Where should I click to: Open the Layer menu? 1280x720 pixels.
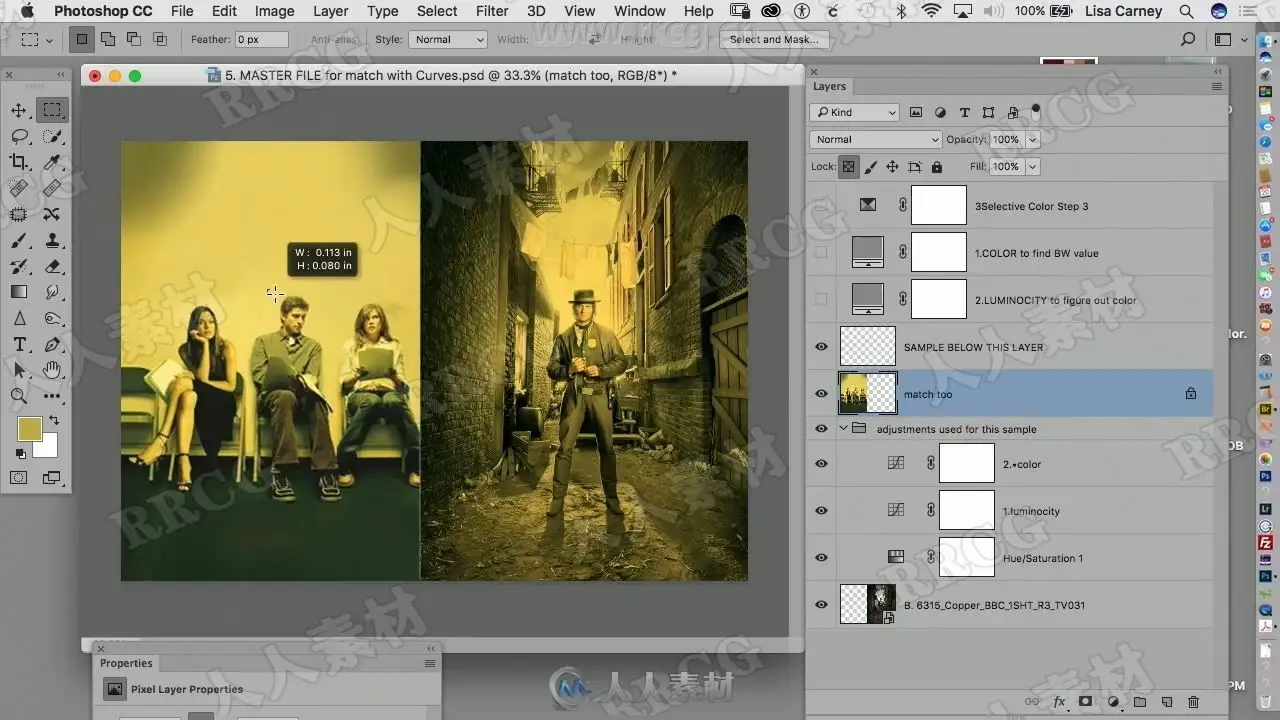tap(330, 11)
